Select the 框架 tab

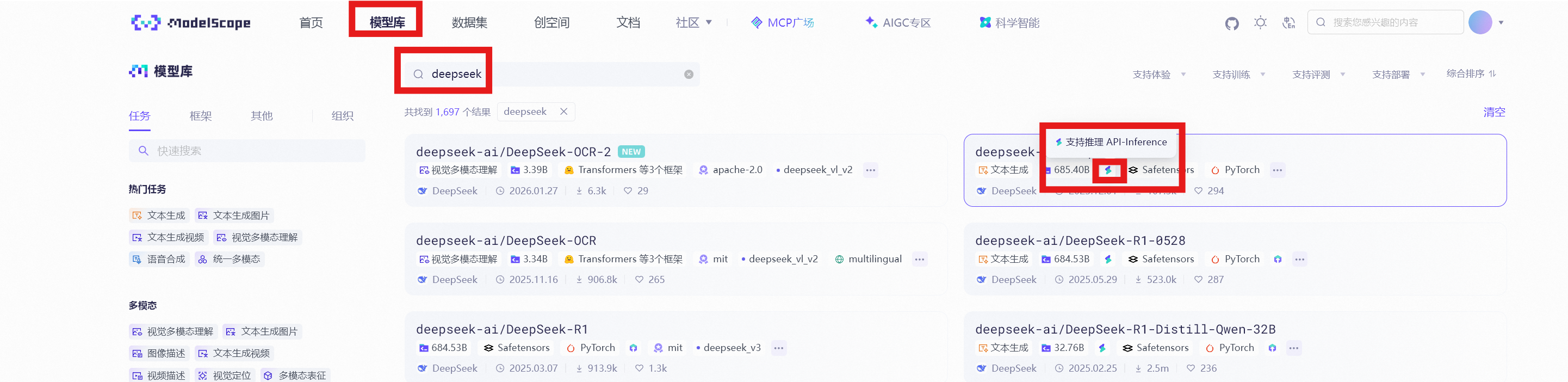click(201, 116)
